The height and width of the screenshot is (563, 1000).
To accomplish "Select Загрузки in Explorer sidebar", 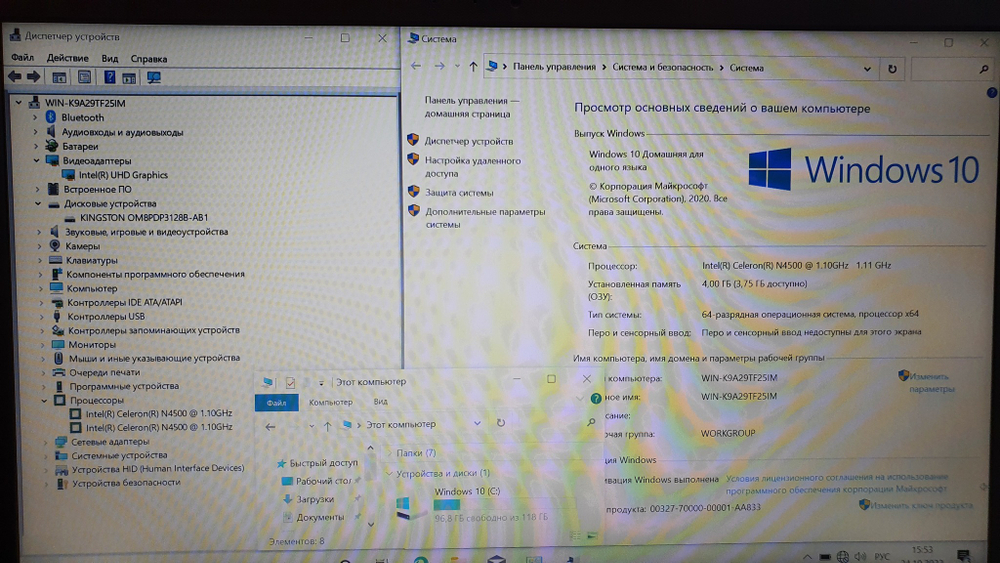I will click(x=314, y=499).
